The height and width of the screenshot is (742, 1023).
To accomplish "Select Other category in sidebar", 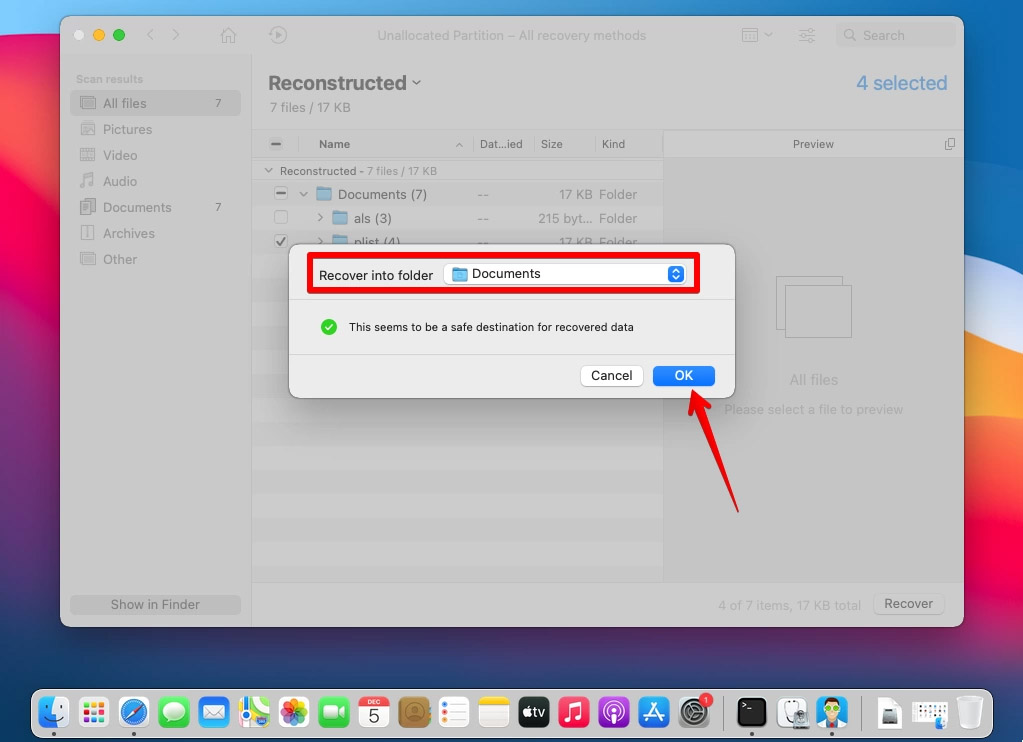I will tap(155, 259).
